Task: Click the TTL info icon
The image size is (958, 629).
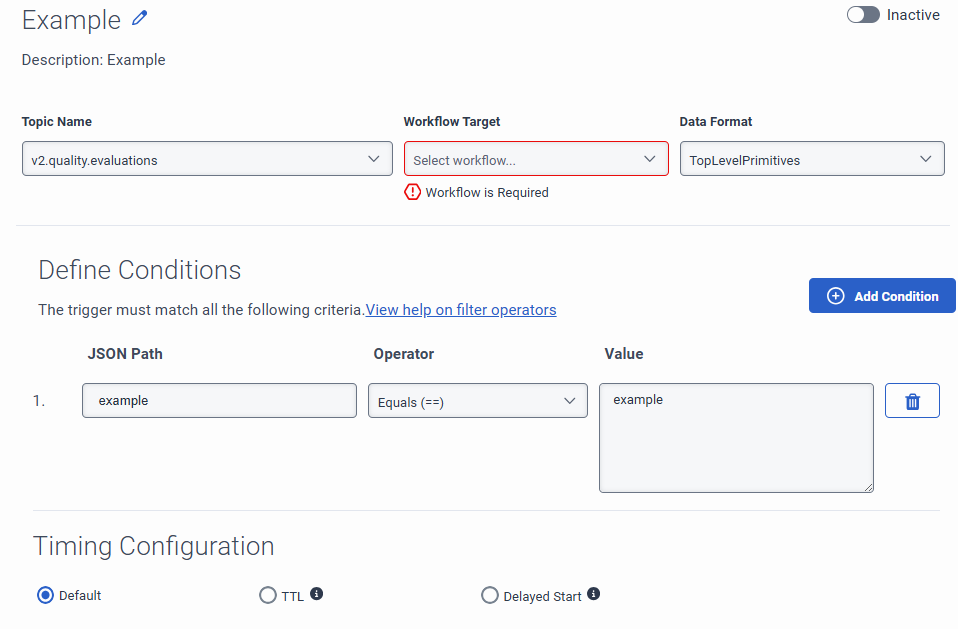Action: (x=316, y=594)
